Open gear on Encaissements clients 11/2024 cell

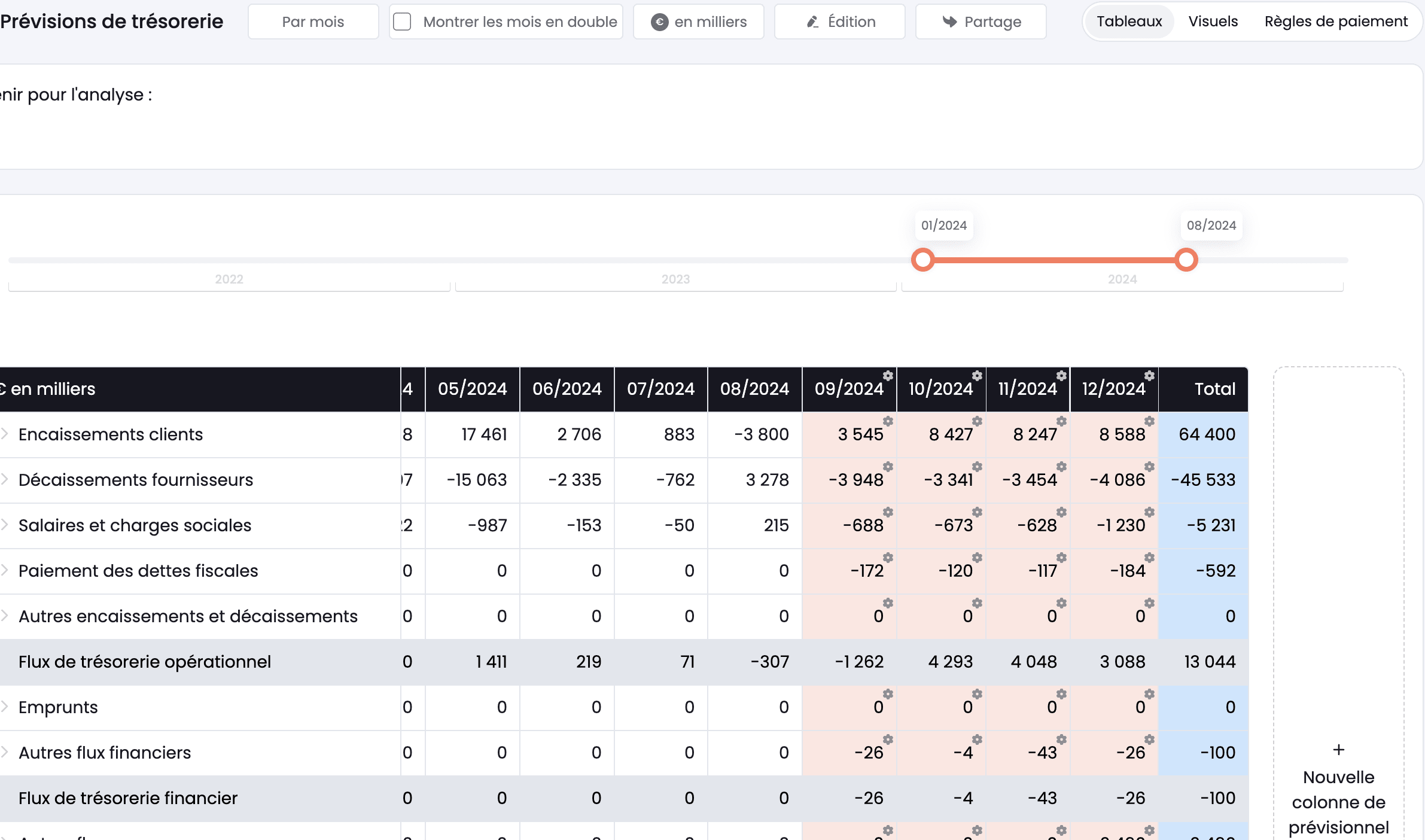pyautogui.click(x=1061, y=421)
